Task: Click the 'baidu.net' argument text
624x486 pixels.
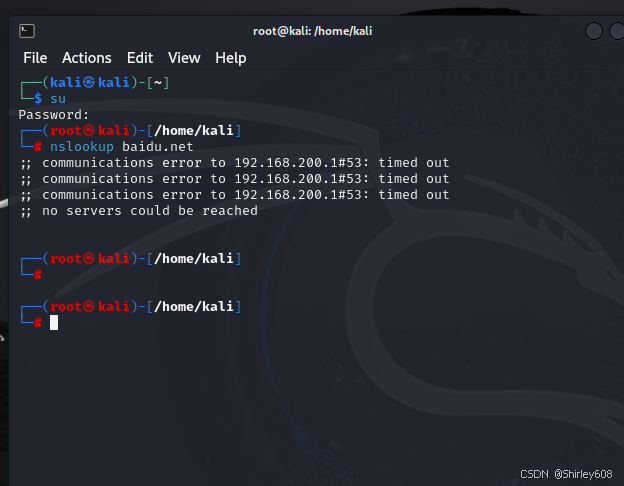Action: point(158,147)
